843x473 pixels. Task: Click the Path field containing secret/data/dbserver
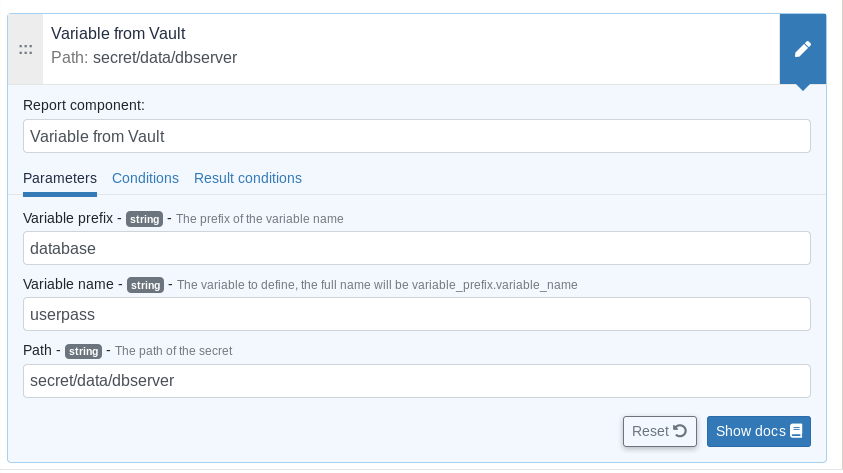(x=417, y=381)
